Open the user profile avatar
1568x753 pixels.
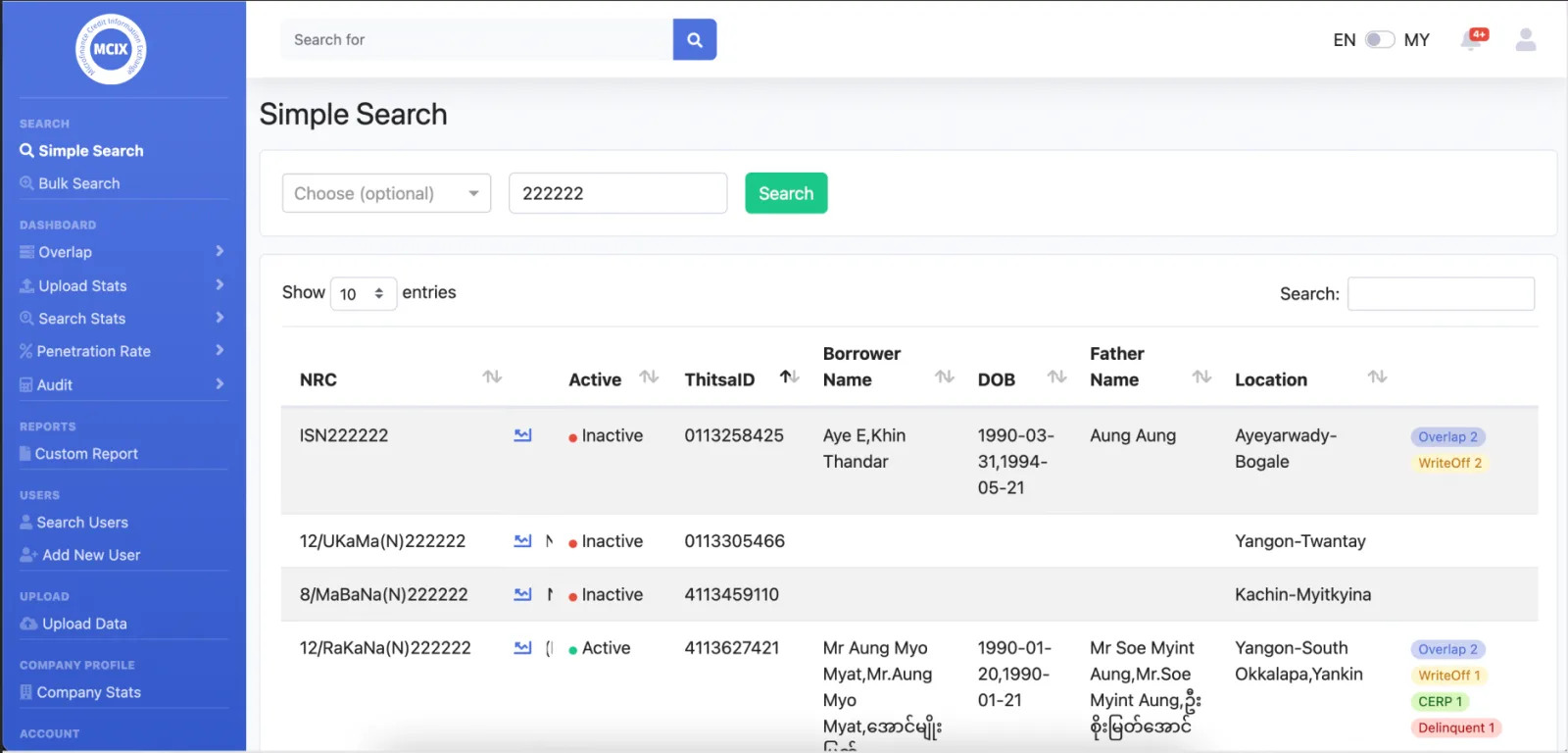(1526, 40)
